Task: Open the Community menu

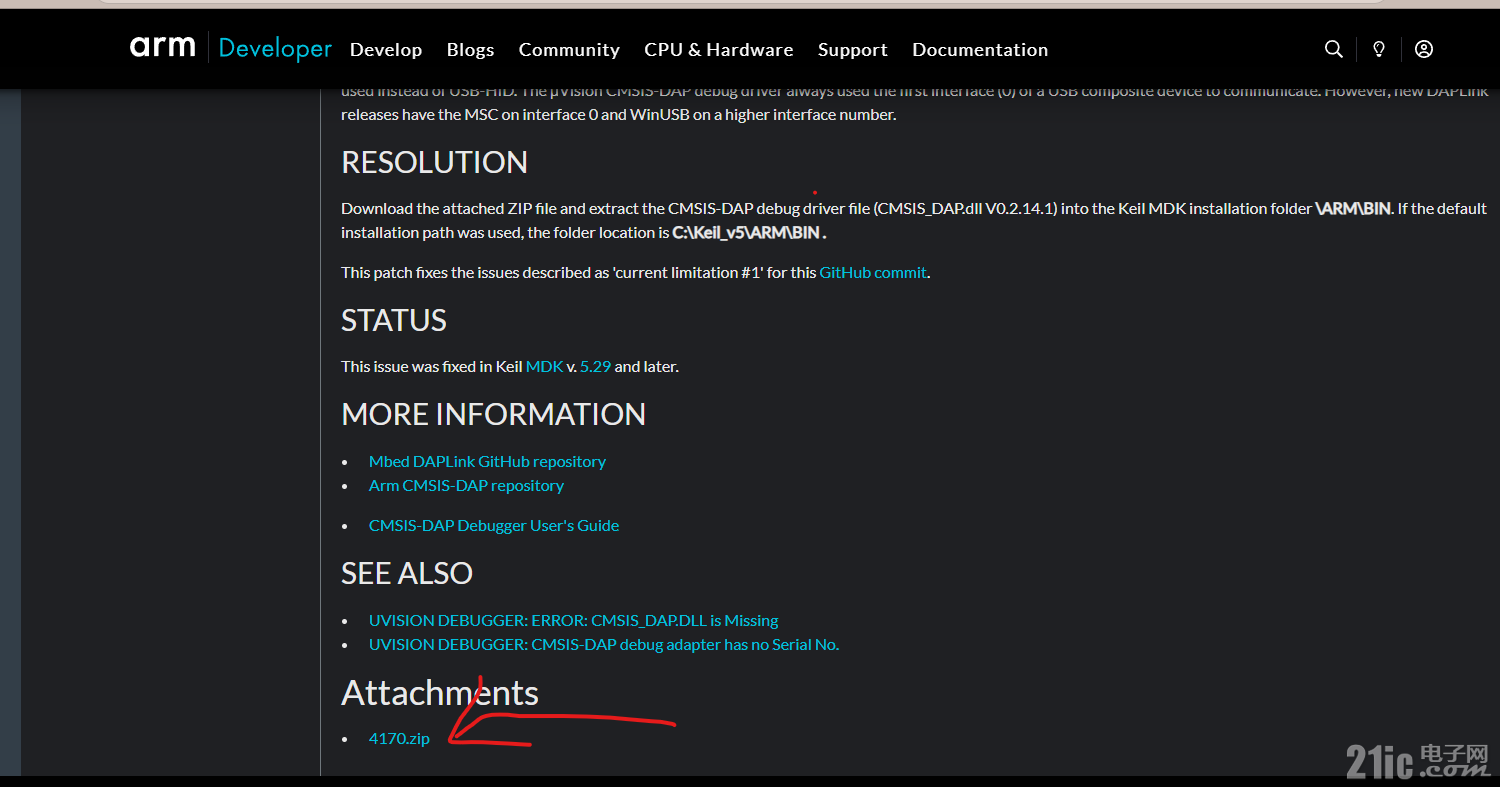Action: click(x=569, y=50)
